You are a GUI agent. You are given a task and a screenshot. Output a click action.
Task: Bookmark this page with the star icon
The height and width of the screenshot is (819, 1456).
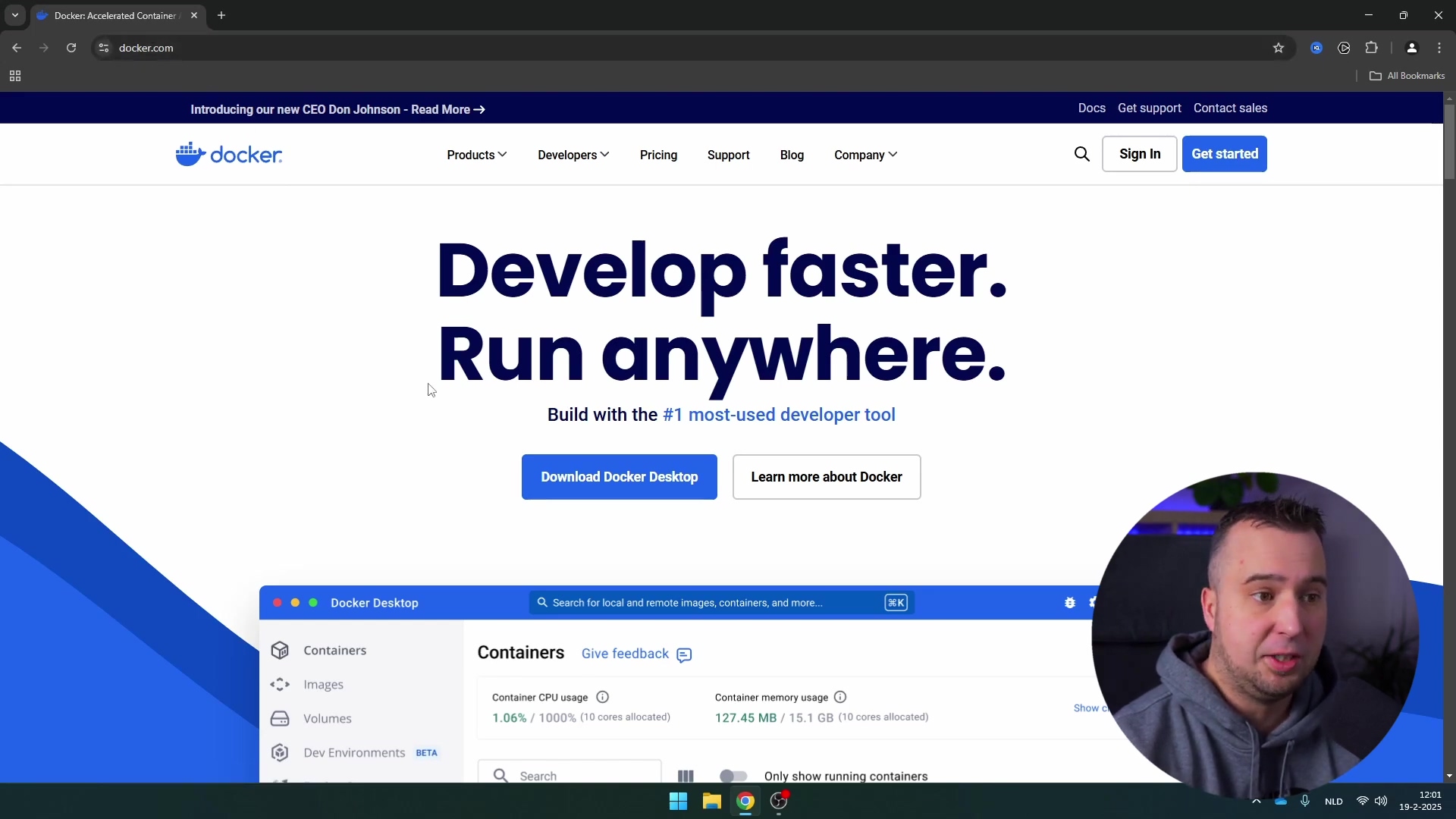pos(1279,48)
